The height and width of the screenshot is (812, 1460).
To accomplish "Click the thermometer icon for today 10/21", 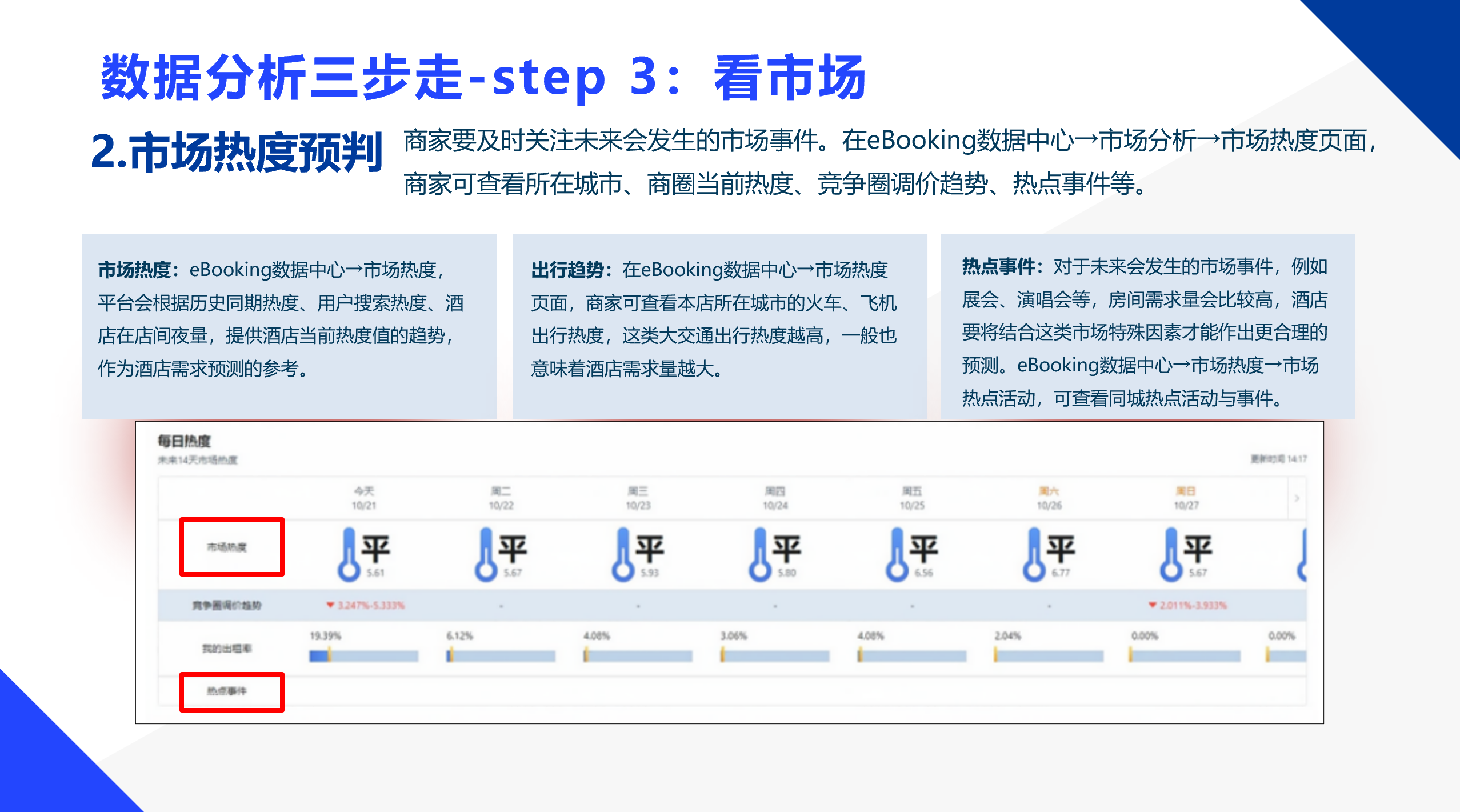I will [x=348, y=554].
